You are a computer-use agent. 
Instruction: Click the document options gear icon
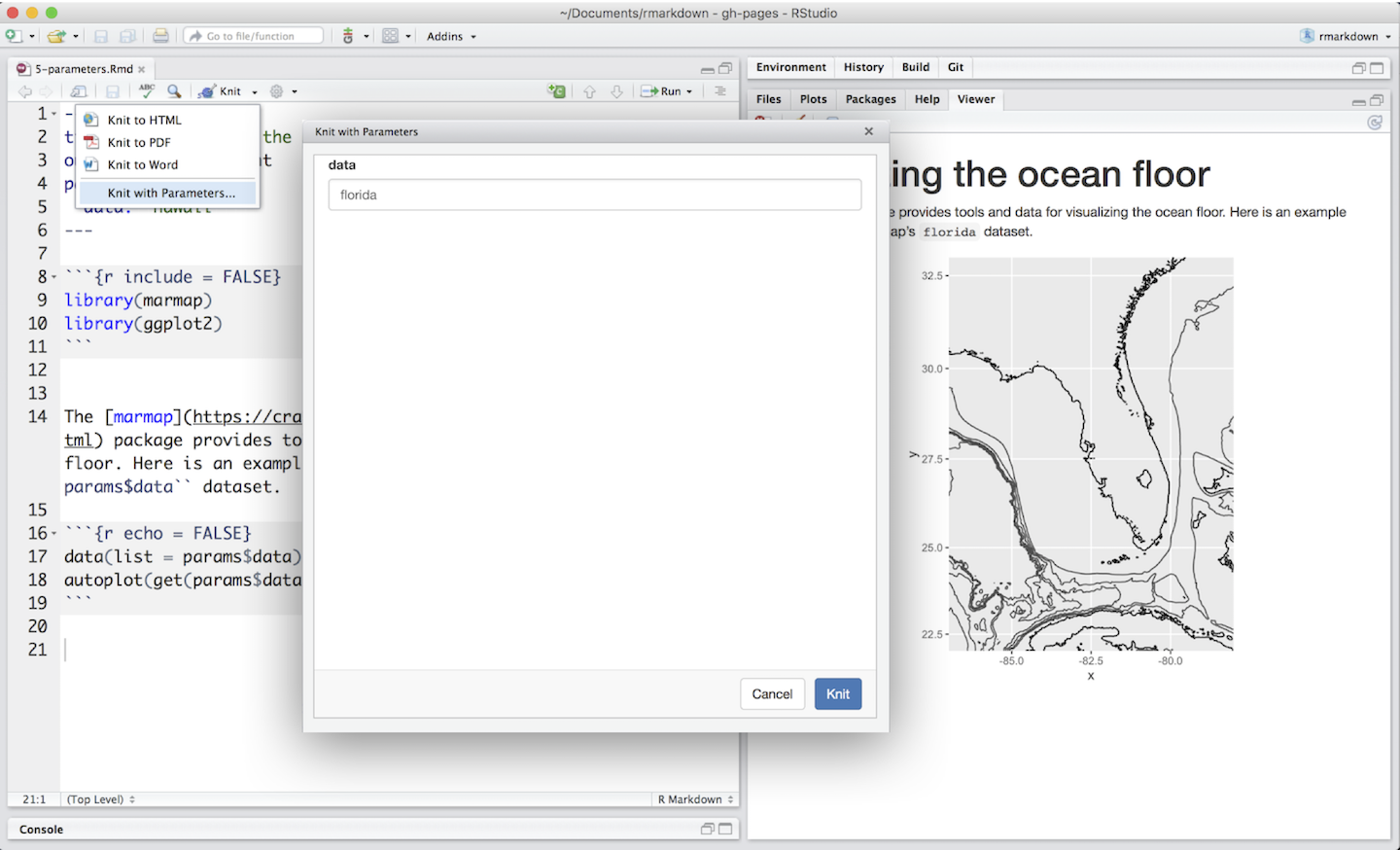[277, 91]
